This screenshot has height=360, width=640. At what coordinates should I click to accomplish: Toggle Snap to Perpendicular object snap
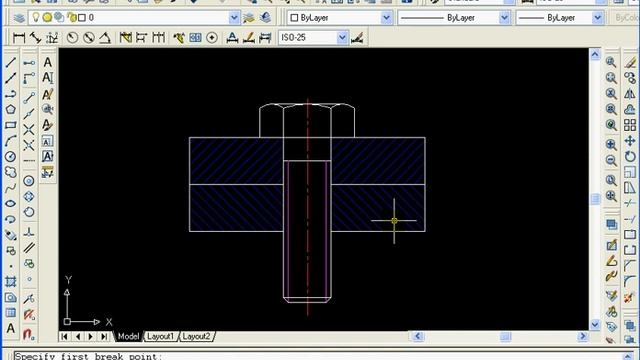29,232
